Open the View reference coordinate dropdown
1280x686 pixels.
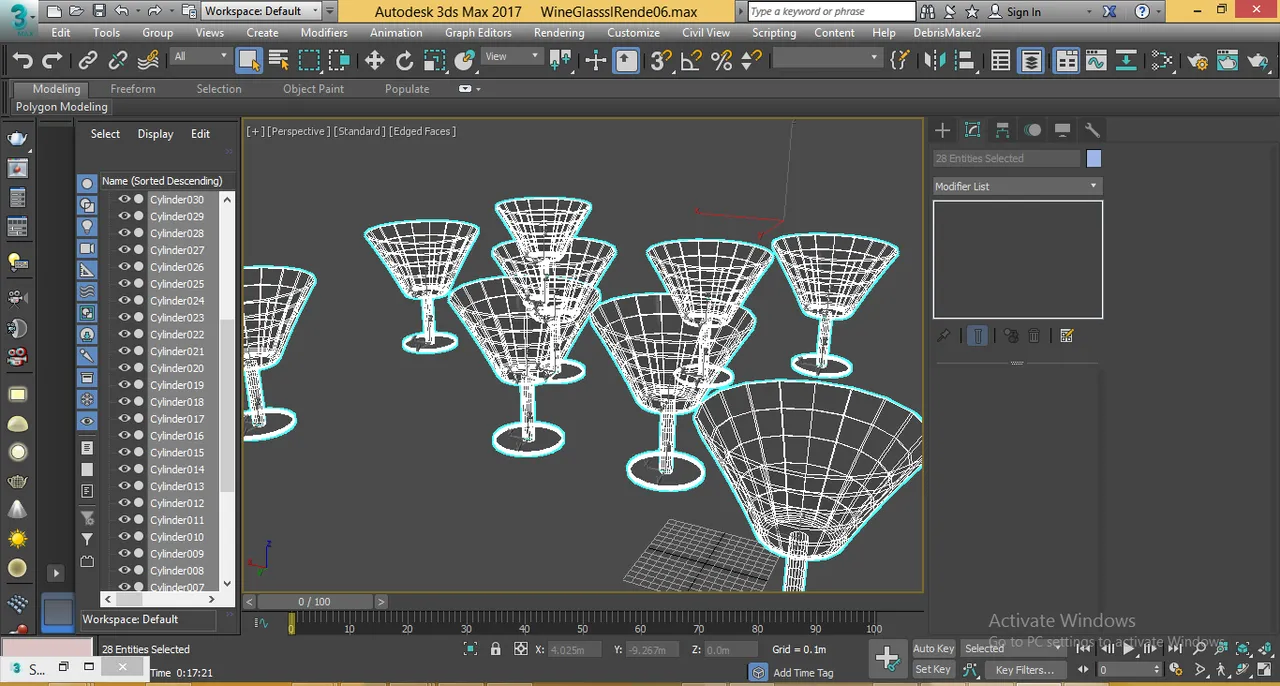pos(512,57)
